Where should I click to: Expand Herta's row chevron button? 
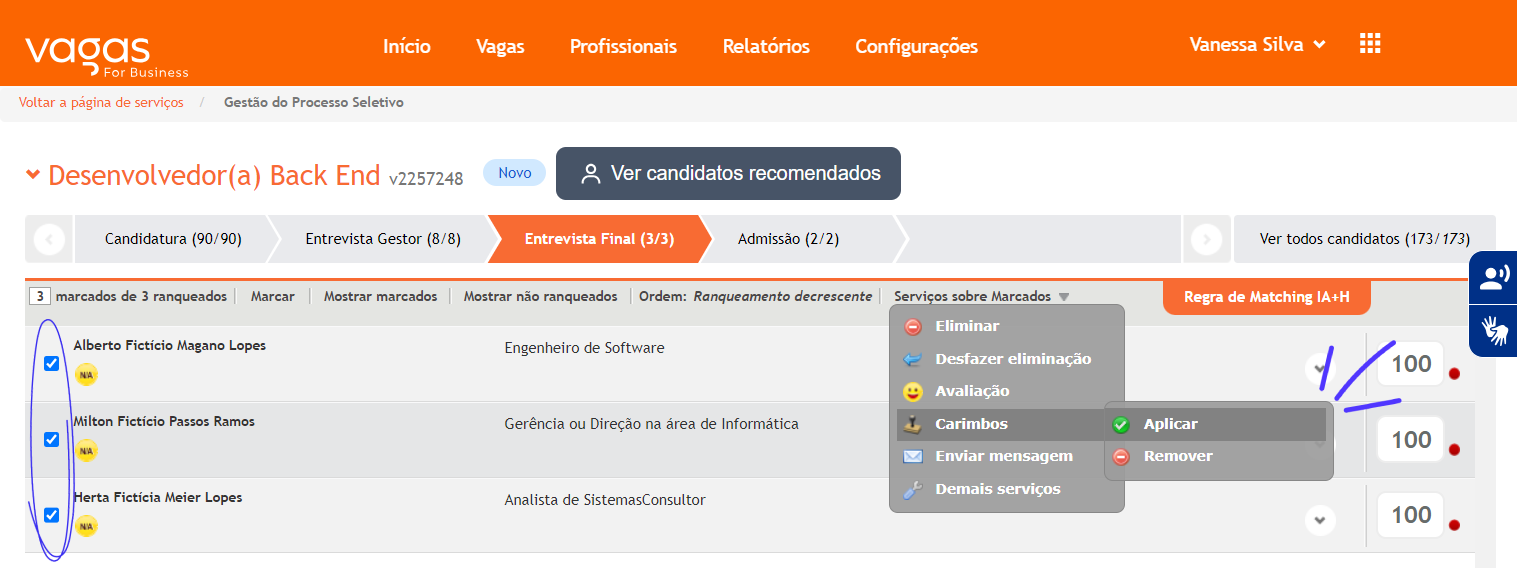pyautogui.click(x=1320, y=520)
